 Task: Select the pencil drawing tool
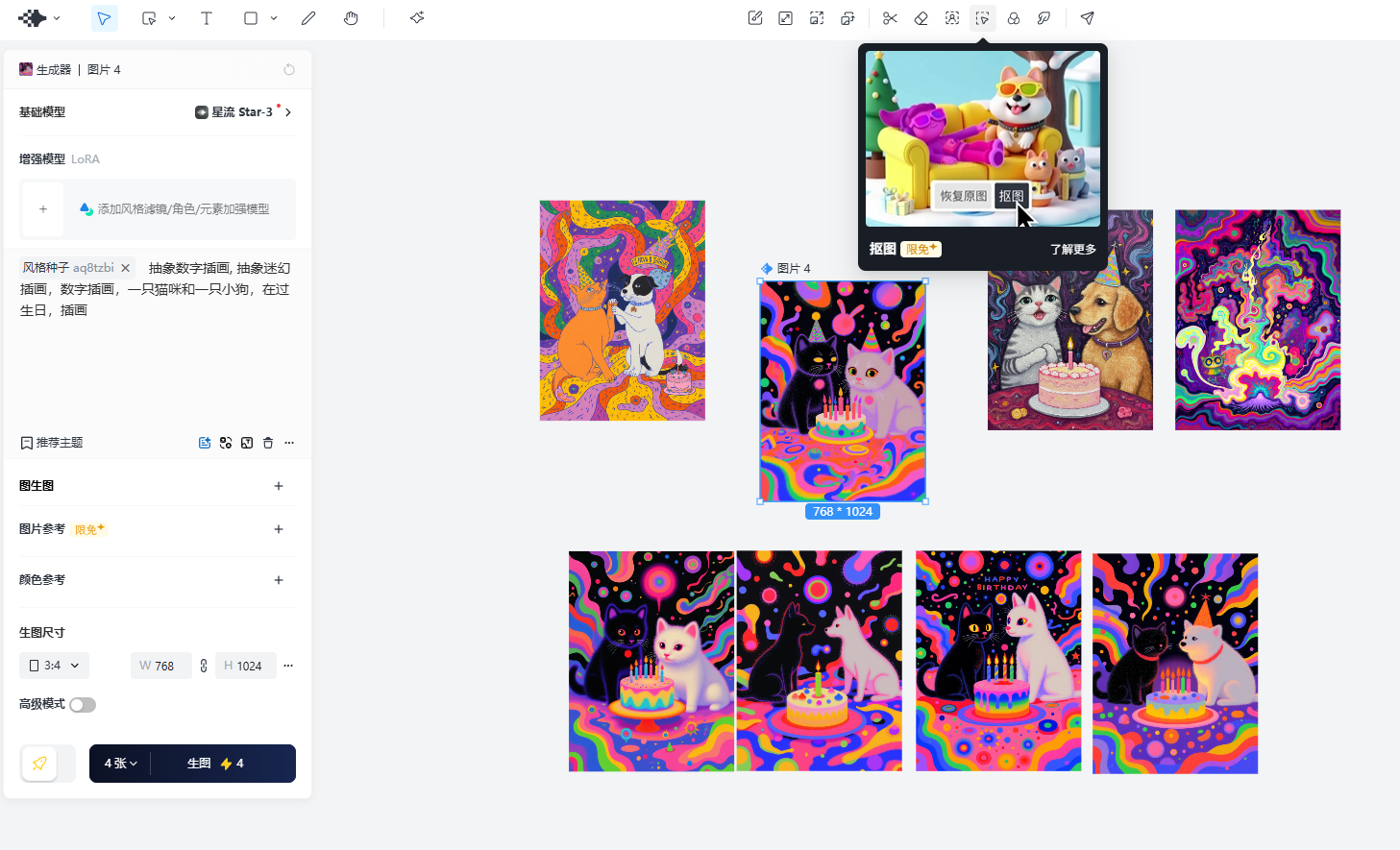[308, 18]
